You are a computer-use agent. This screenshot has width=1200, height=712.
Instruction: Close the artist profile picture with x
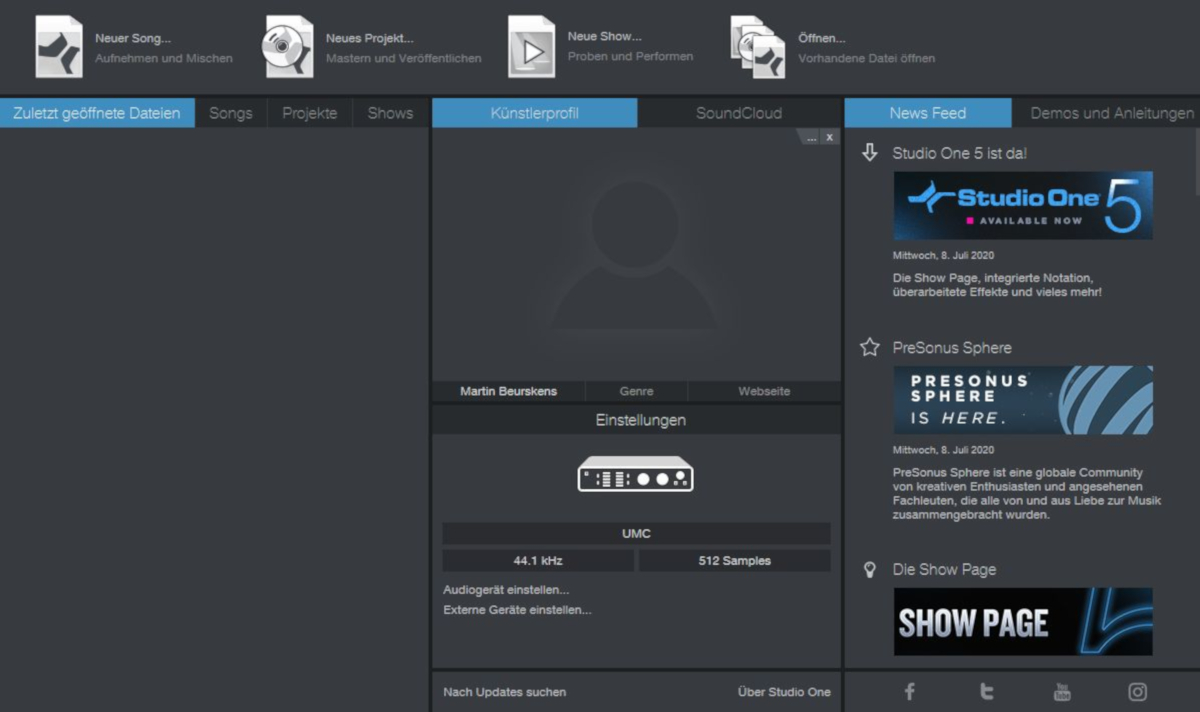830,137
